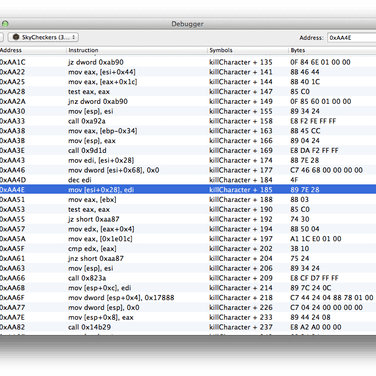Open the SkyCheckers process dropdown
Screen dimensions: 376x376
coord(43,37)
